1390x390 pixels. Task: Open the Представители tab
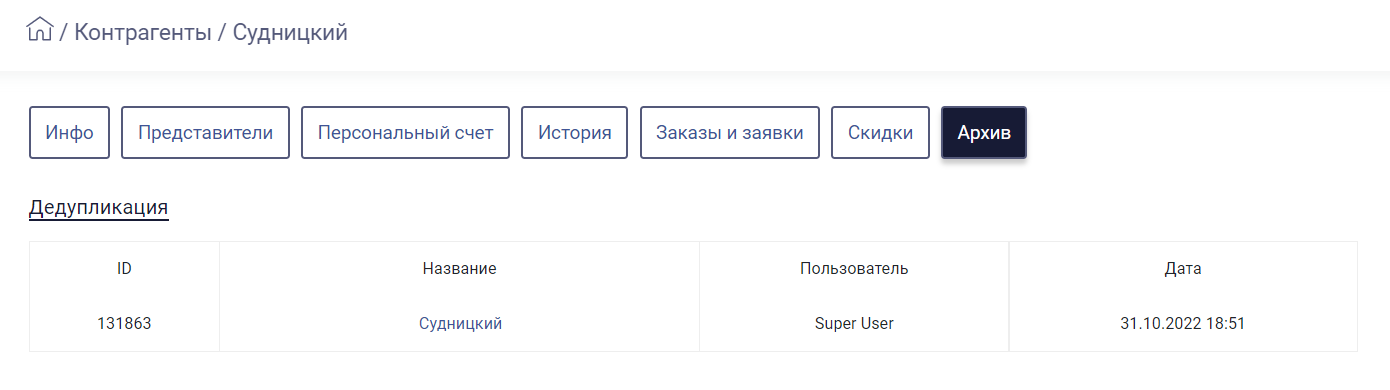(205, 132)
